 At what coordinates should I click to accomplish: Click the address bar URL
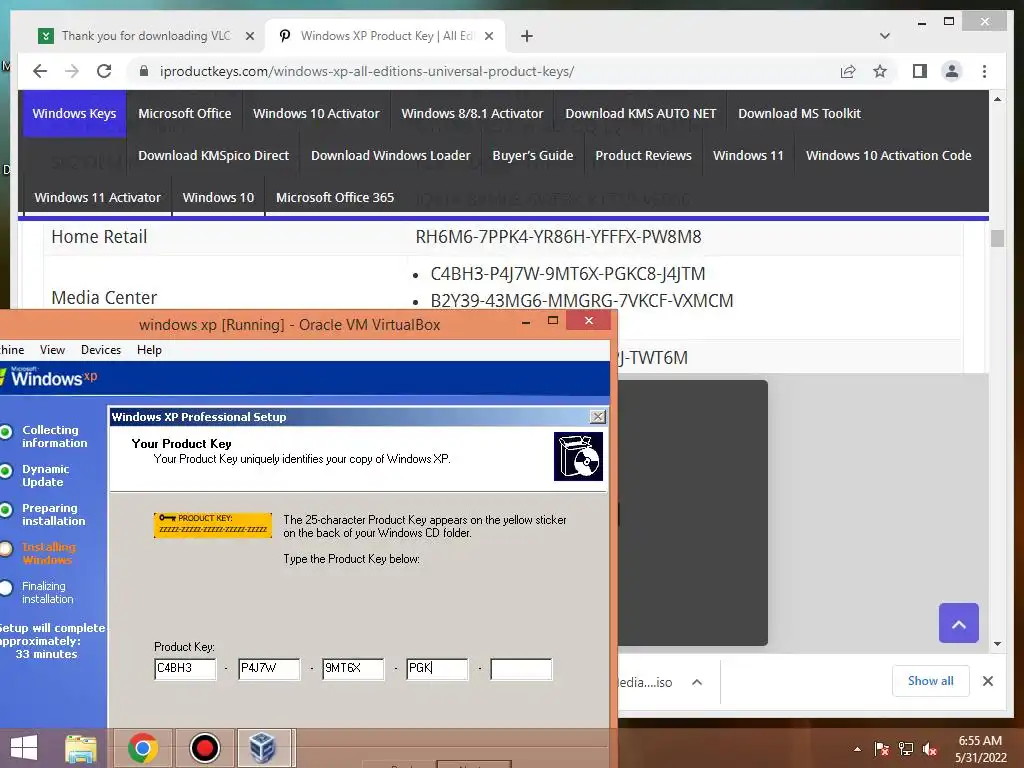367,71
